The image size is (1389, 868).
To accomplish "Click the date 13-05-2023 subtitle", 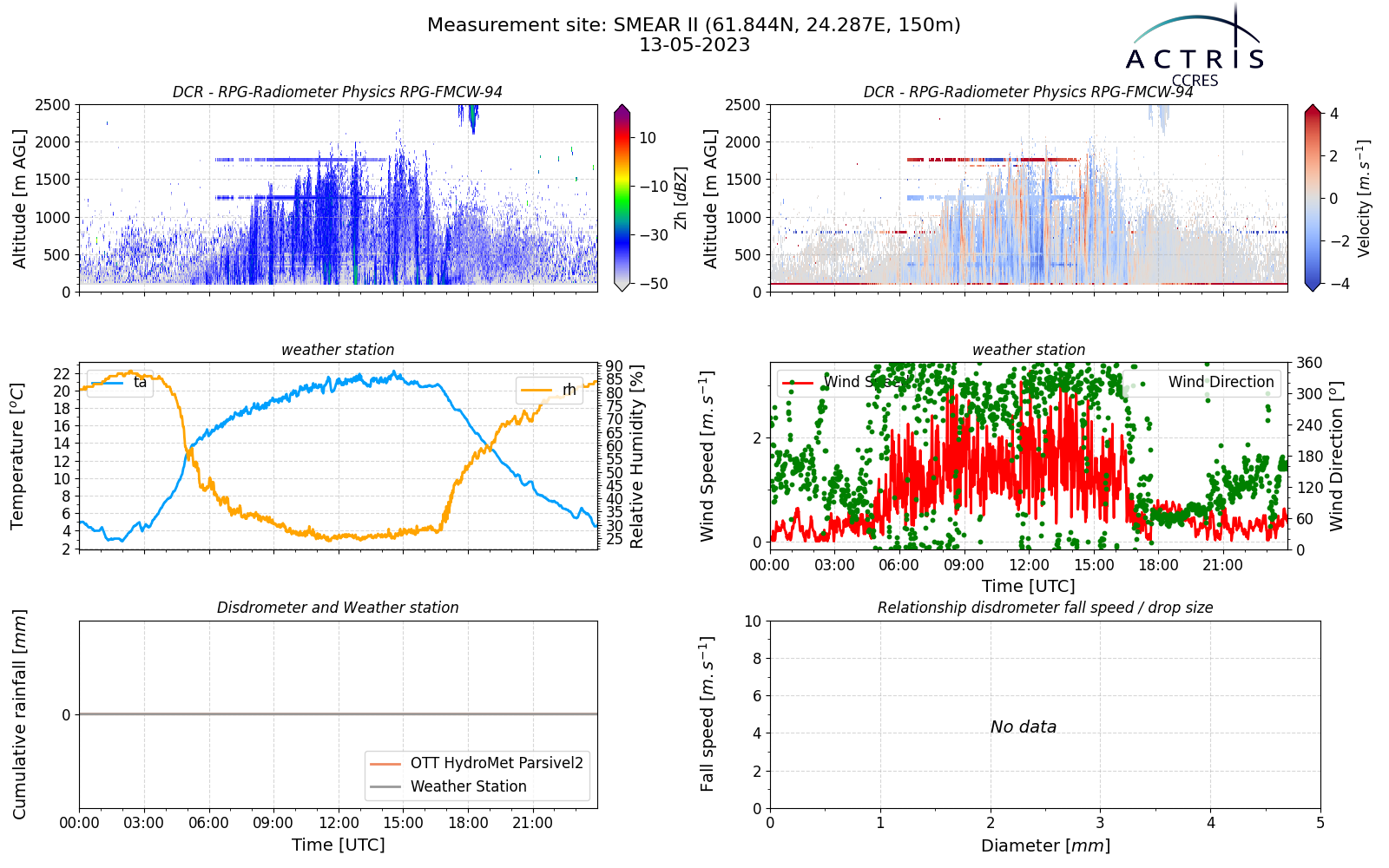I will point(694,45).
